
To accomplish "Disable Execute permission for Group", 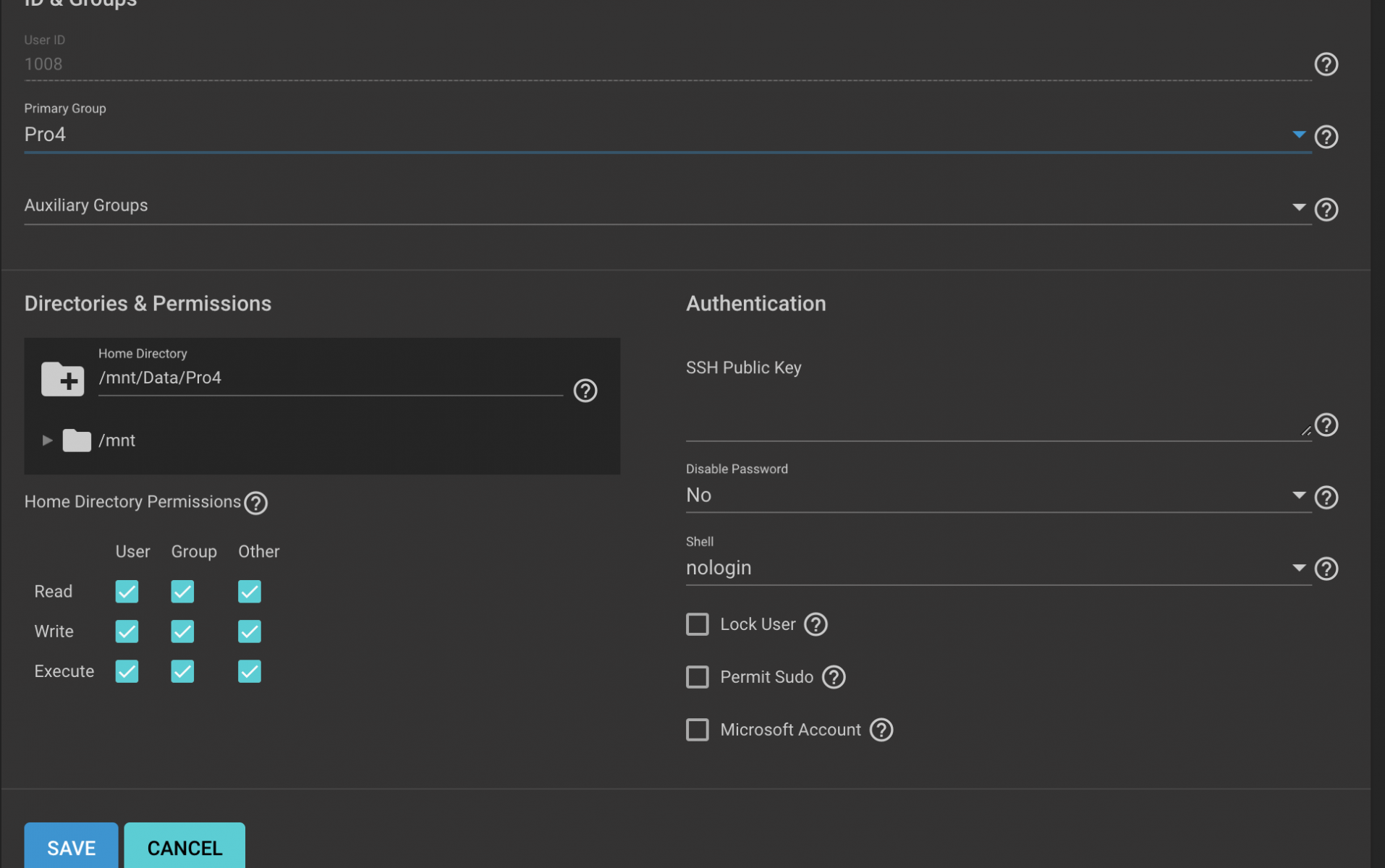I will (182, 671).
